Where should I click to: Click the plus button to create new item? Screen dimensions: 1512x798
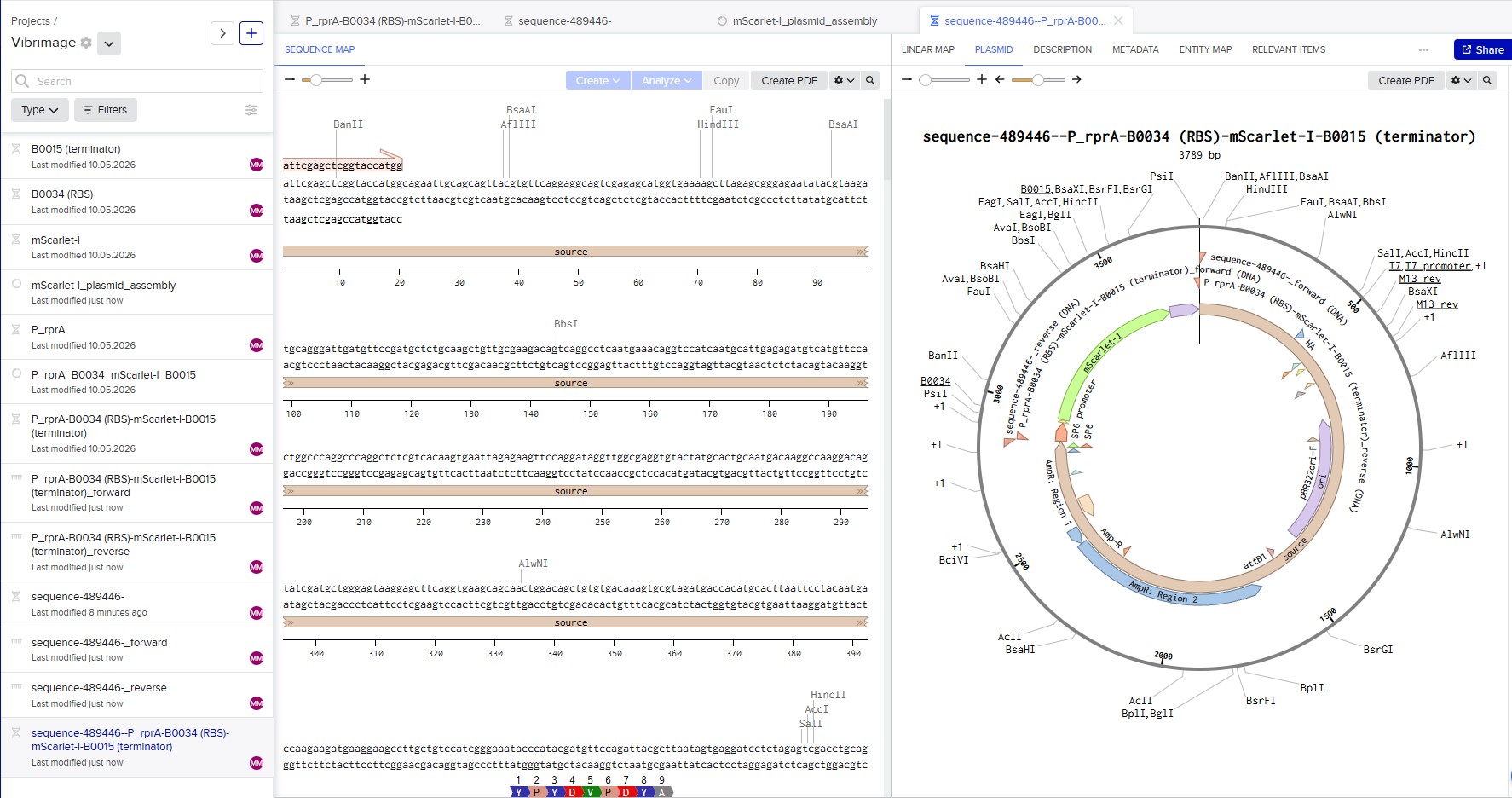251,33
